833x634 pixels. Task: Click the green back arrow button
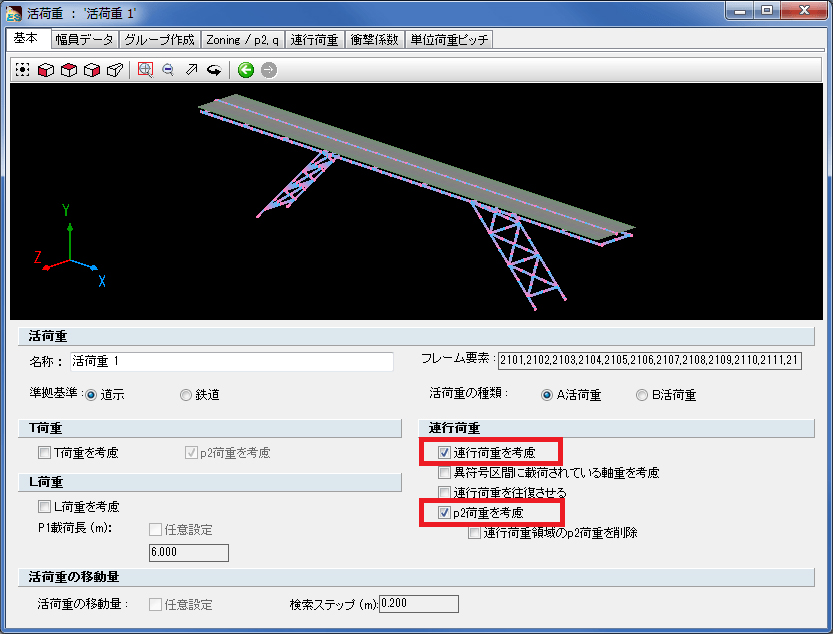[x=245, y=70]
